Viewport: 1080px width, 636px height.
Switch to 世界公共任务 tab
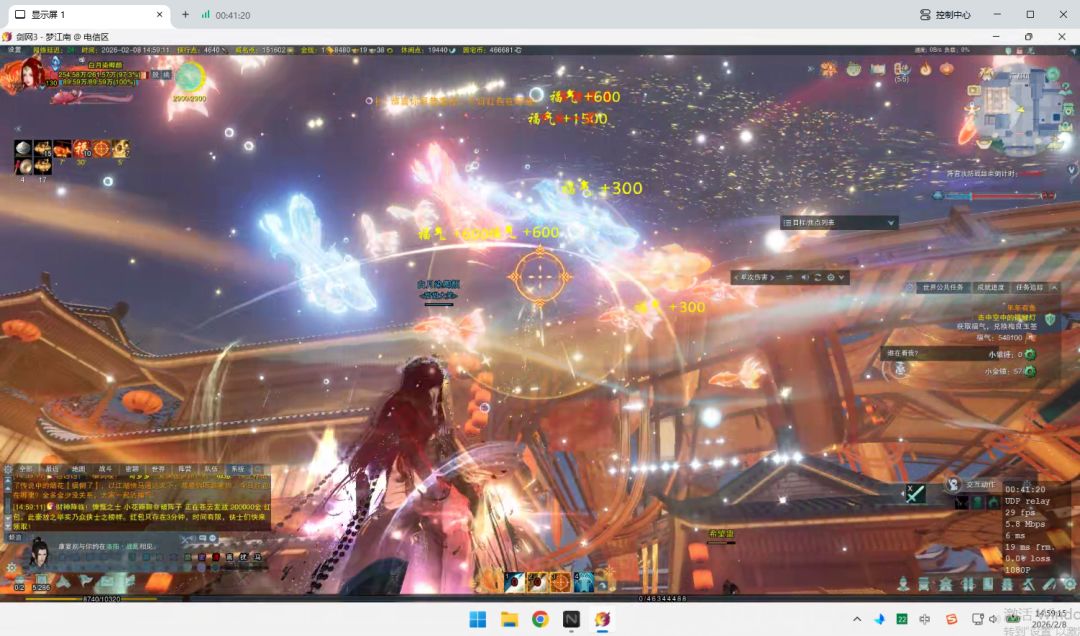click(943, 287)
